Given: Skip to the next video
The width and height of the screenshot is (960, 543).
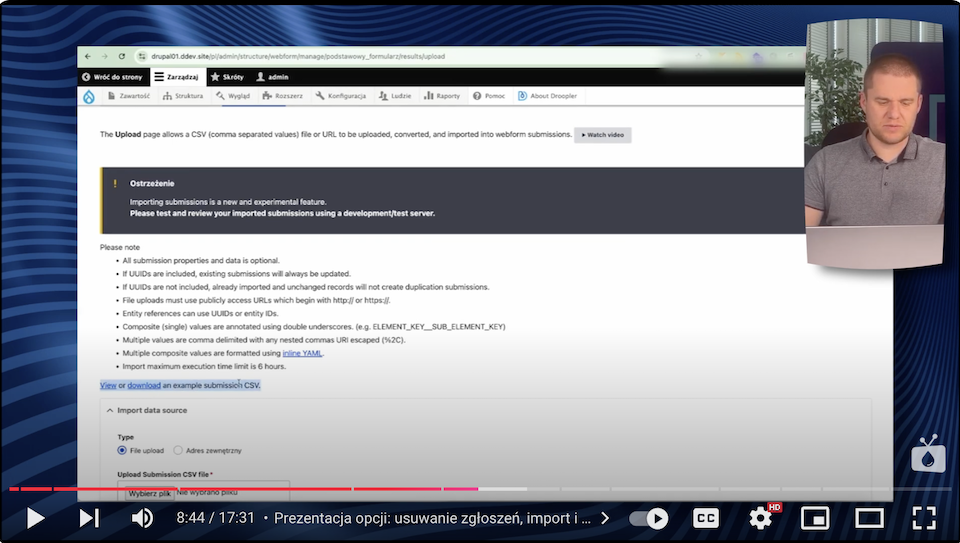Looking at the screenshot, I should pos(89,518).
